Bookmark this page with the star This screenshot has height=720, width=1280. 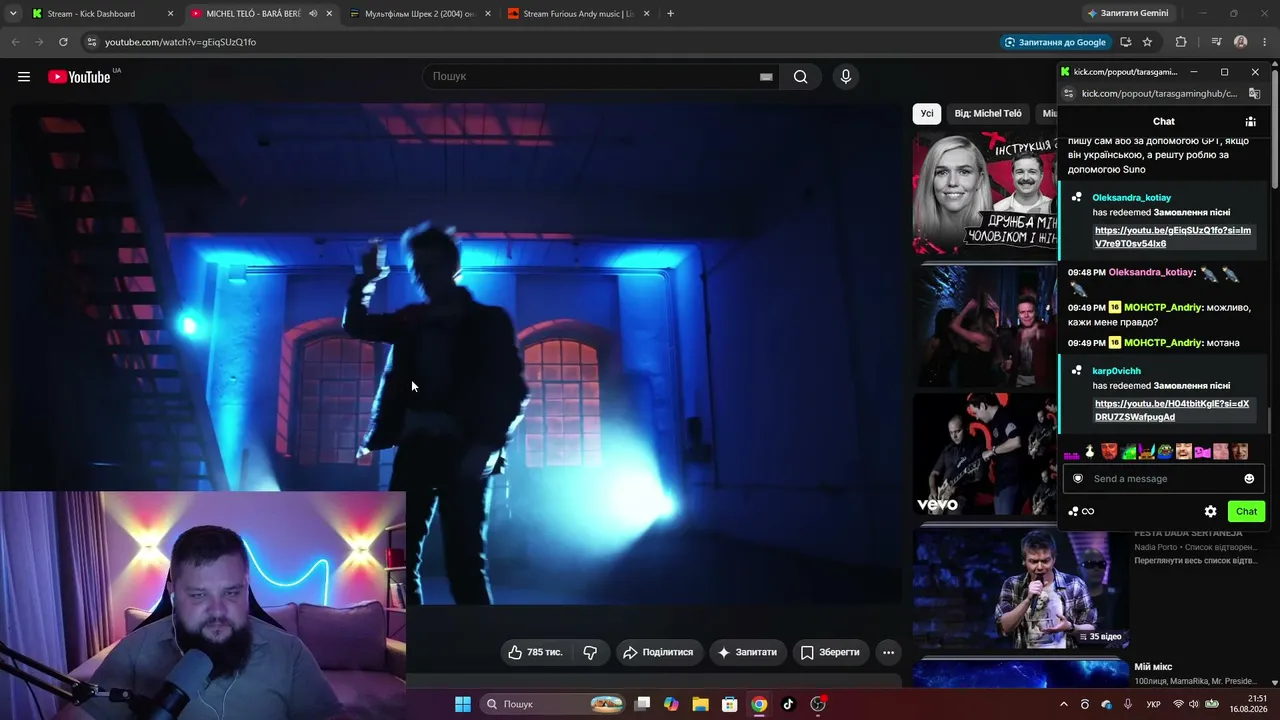click(x=1147, y=42)
